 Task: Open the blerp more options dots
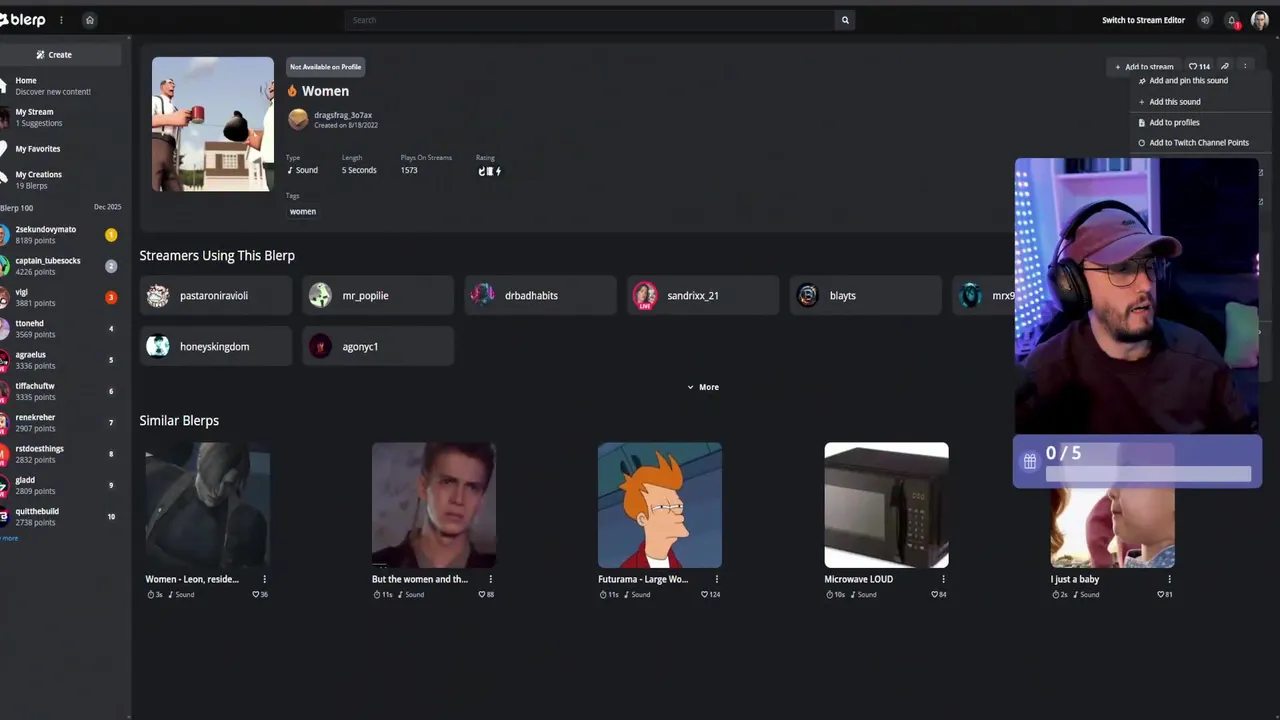coord(1245,67)
